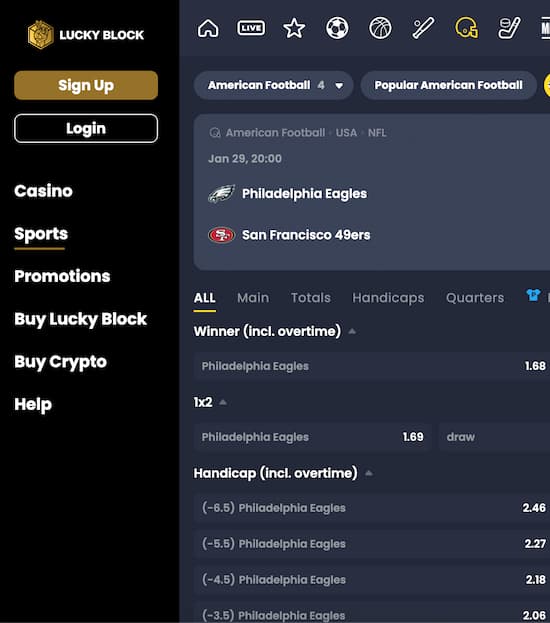
Task: Switch to the Handicaps tab
Action: click(x=388, y=298)
